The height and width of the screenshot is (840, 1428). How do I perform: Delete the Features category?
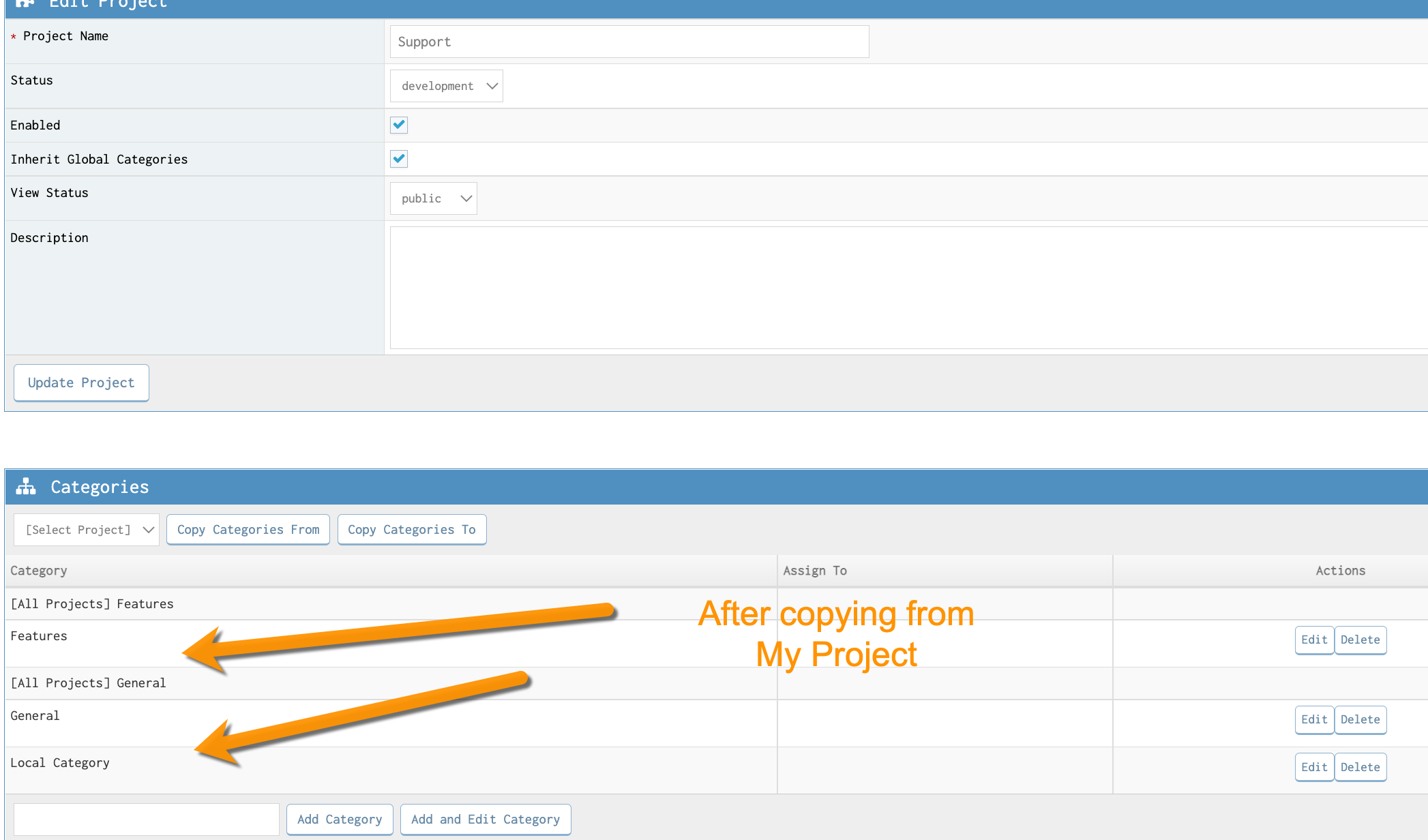click(x=1360, y=640)
